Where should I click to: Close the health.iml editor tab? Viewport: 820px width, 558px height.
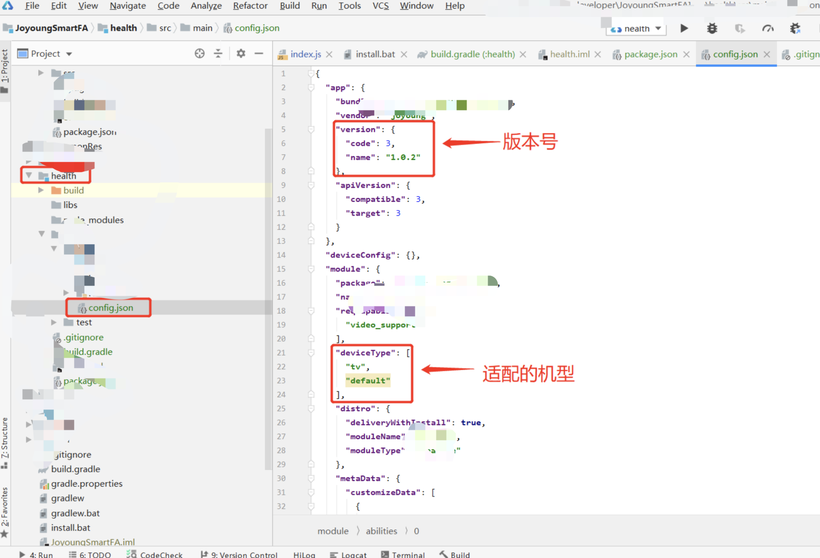click(598, 54)
